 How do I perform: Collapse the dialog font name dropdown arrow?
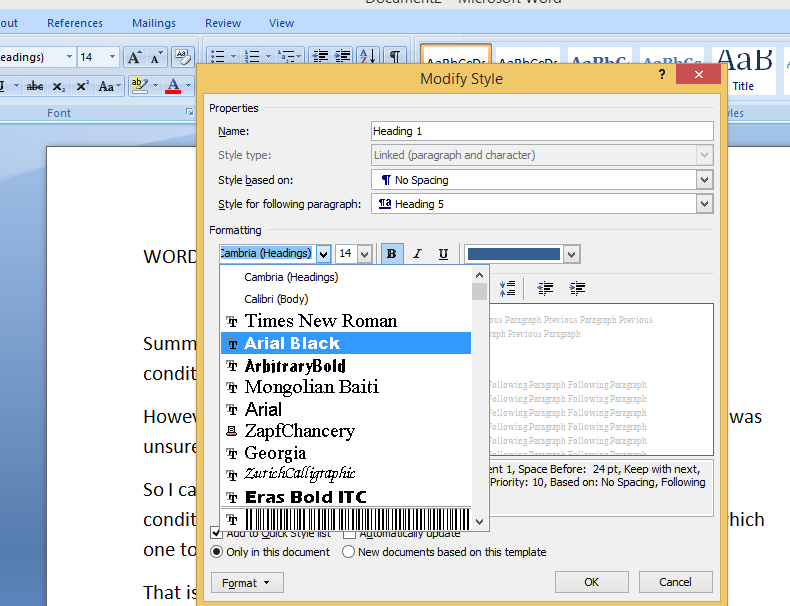click(x=323, y=254)
